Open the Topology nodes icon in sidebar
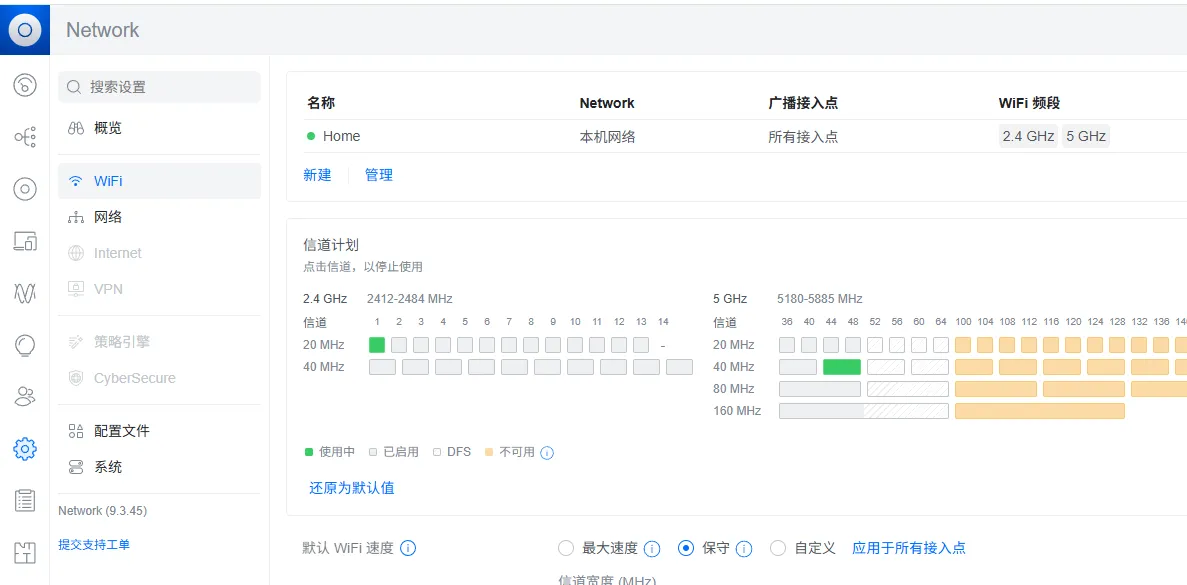This screenshot has width=1187, height=585. pyautogui.click(x=25, y=137)
